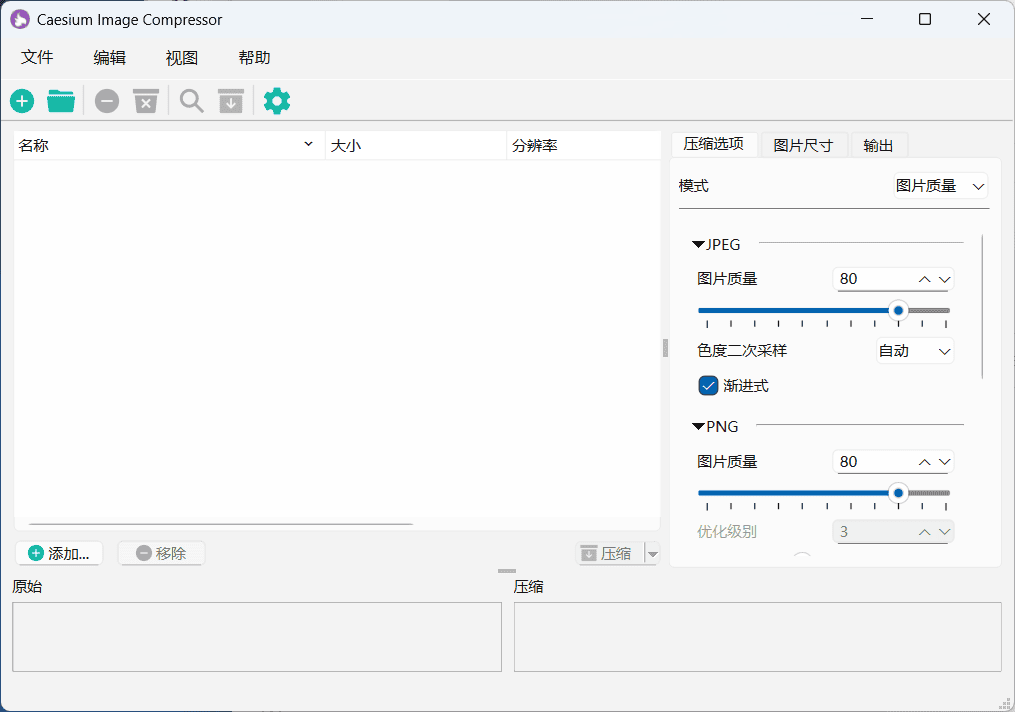Viewport: 1015px width, 712px height.
Task: Open the 编辑 menu
Action: (x=109, y=58)
